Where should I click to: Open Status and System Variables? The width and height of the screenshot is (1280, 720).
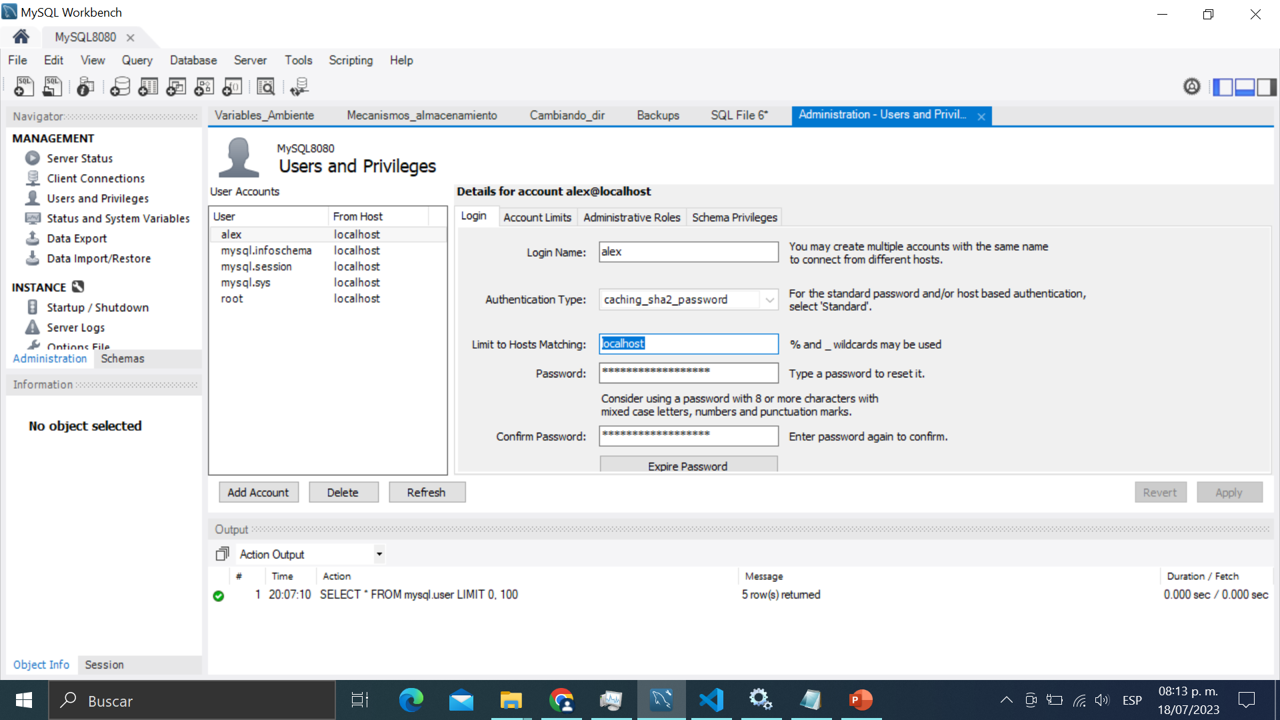(118, 218)
